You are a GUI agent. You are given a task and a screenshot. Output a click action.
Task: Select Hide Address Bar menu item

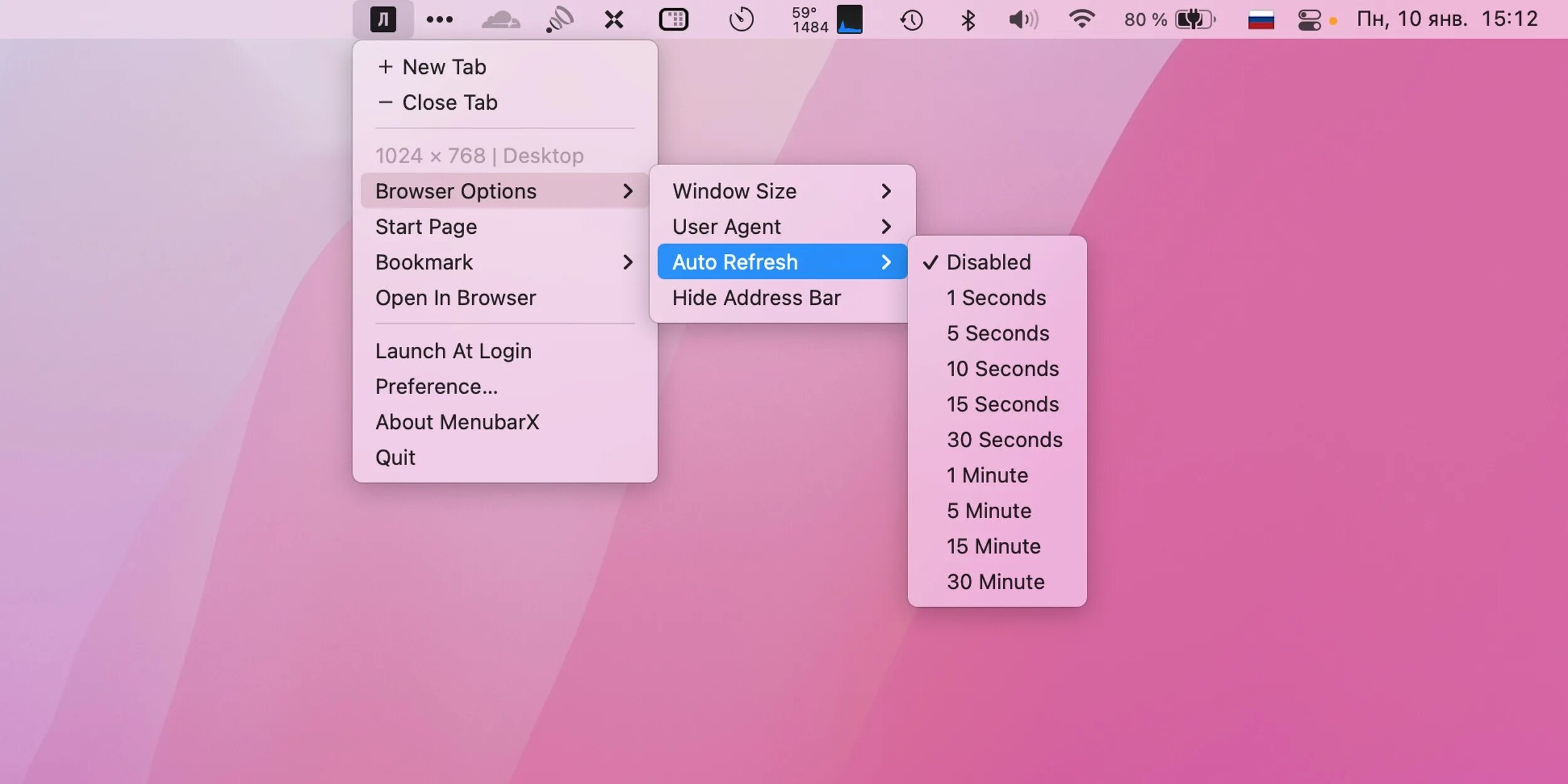(756, 298)
